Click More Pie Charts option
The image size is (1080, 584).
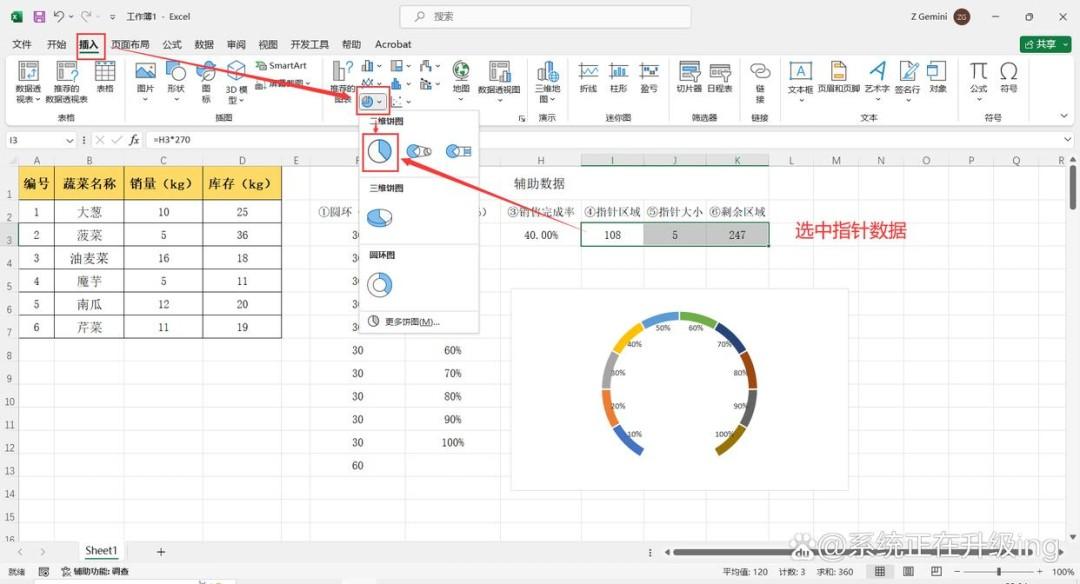coord(411,322)
